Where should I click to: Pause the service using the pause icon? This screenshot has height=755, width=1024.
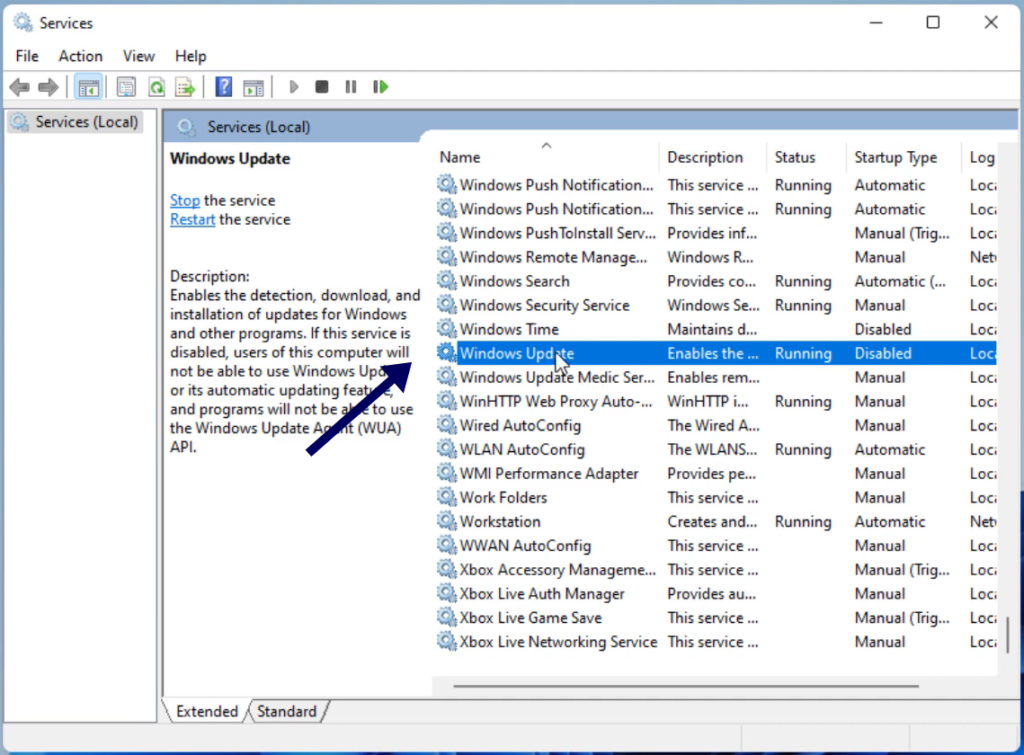pos(350,87)
